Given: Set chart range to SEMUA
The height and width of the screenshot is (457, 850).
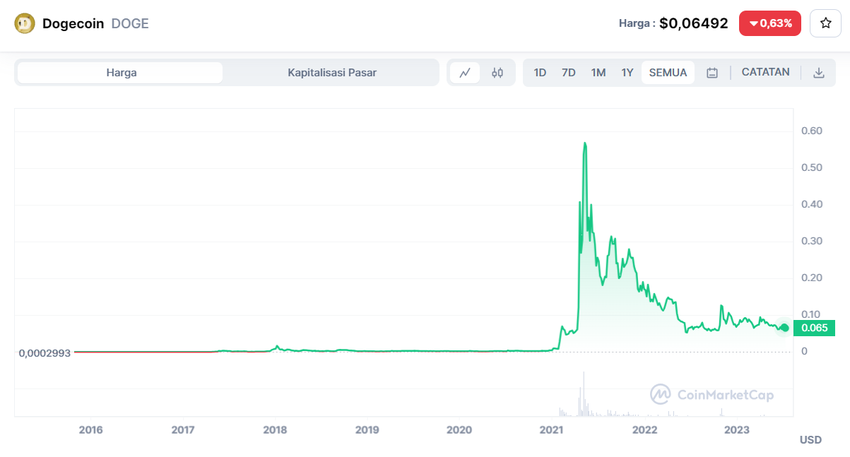Looking at the screenshot, I should [668, 73].
